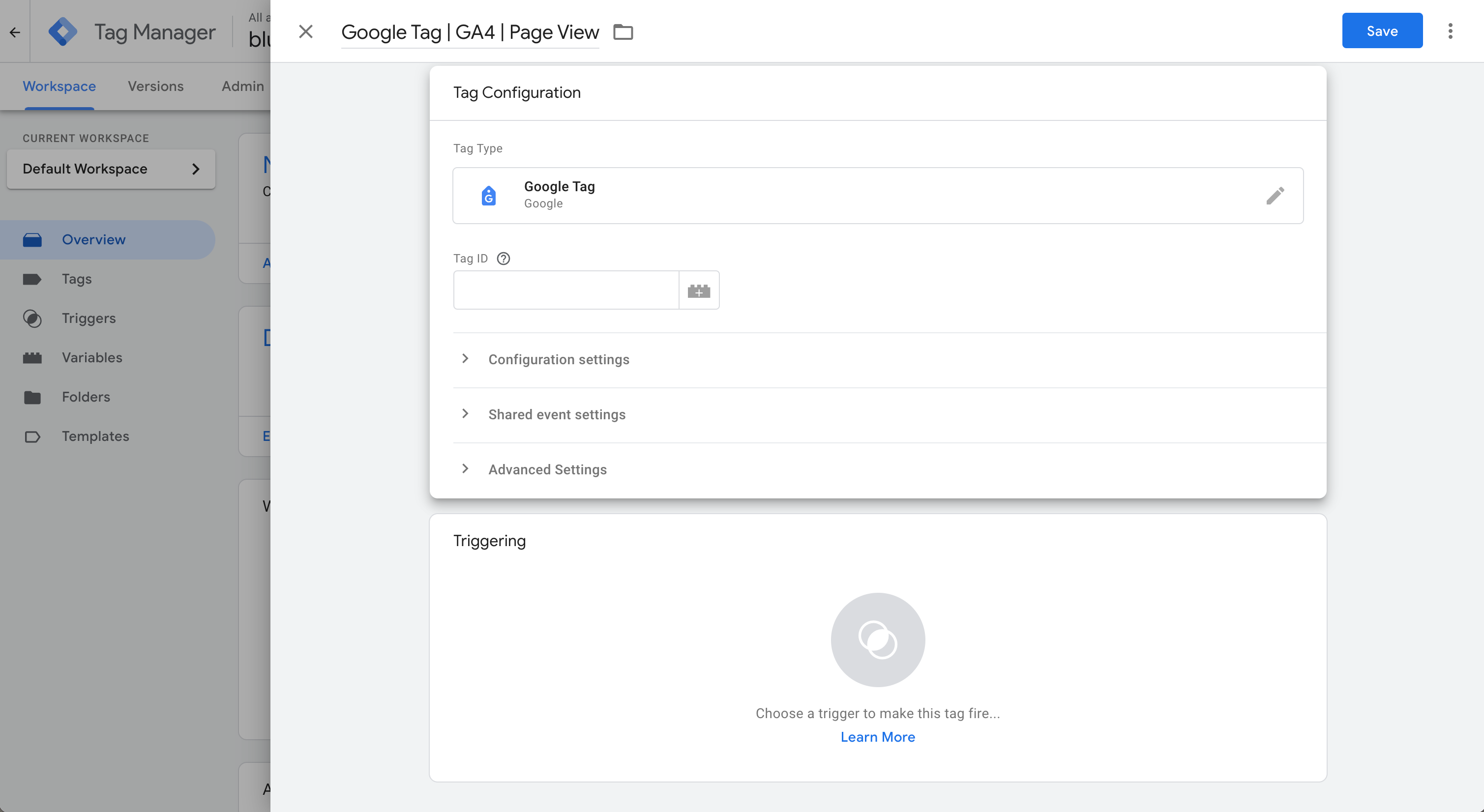This screenshot has width=1484, height=812.
Task: Click the trigger placeholder circle icon
Action: coord(877,640)
